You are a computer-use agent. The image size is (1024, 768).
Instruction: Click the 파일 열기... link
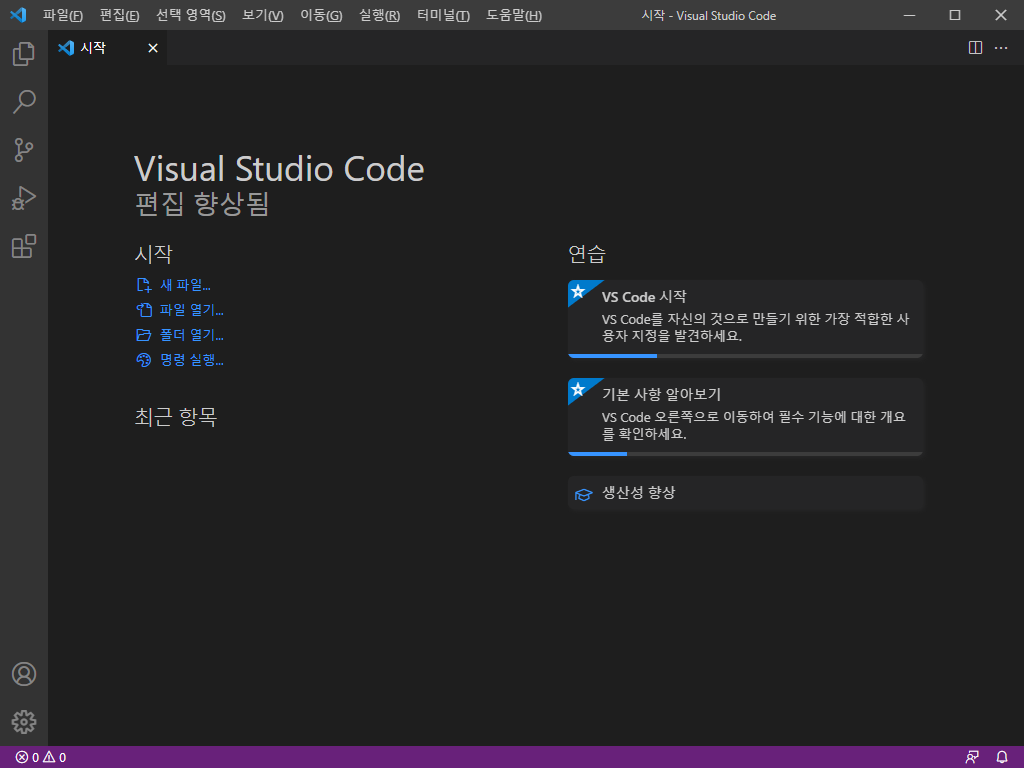[191, 310]
